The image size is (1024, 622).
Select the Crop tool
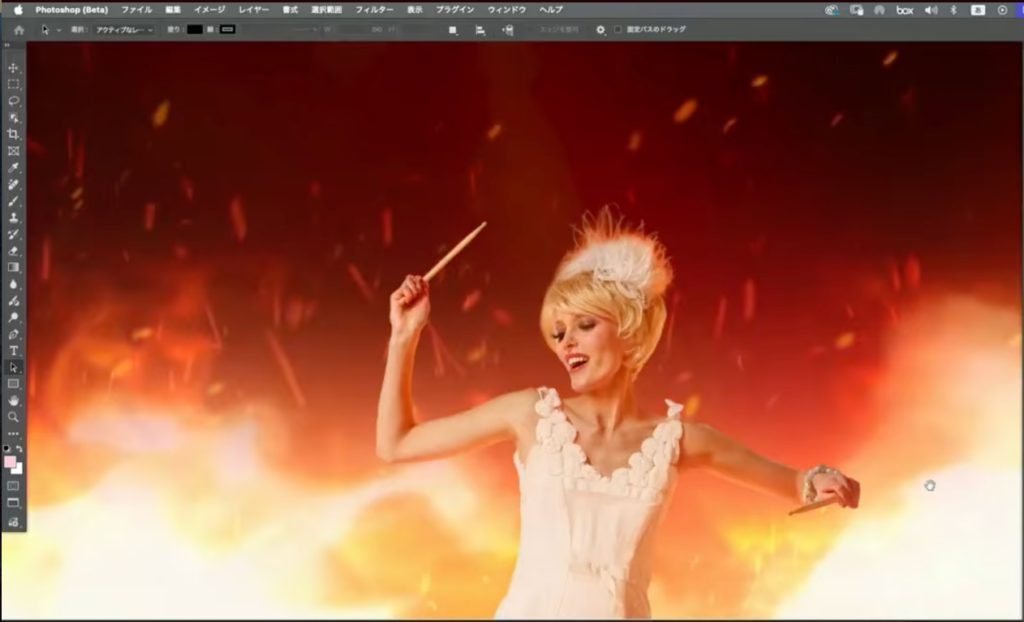point(13,134)
